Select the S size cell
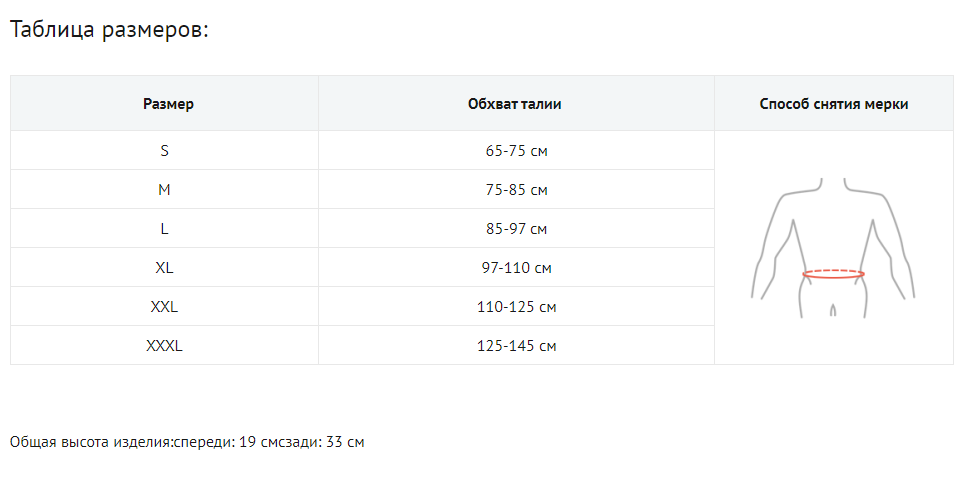 tap(164, 151)
